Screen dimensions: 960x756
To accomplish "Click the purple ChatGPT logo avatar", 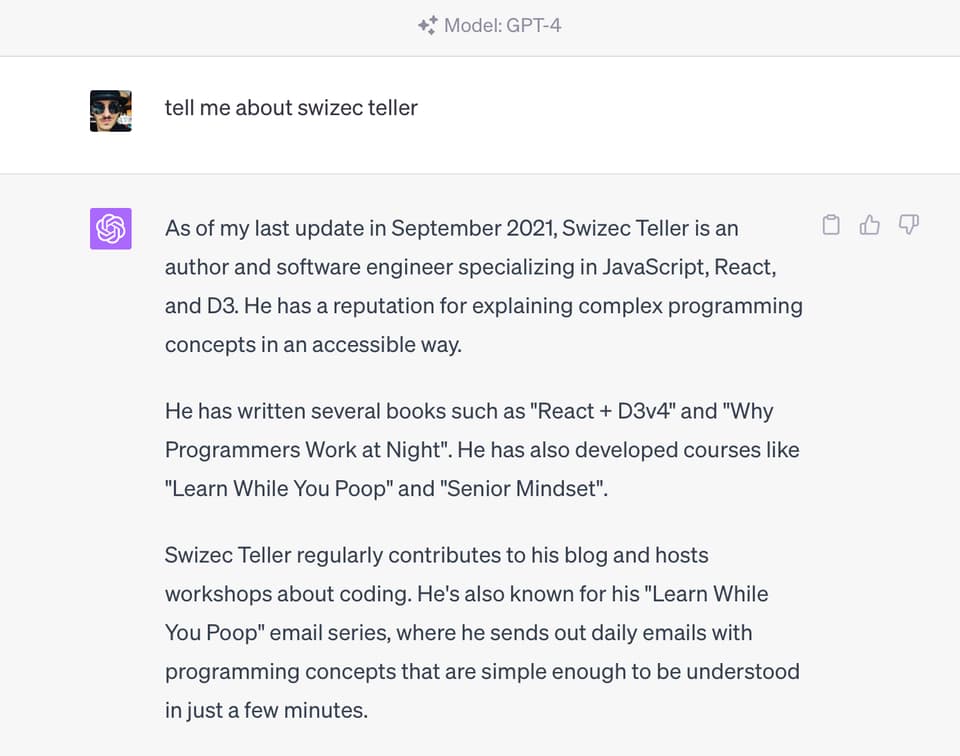I will (111, 229).
